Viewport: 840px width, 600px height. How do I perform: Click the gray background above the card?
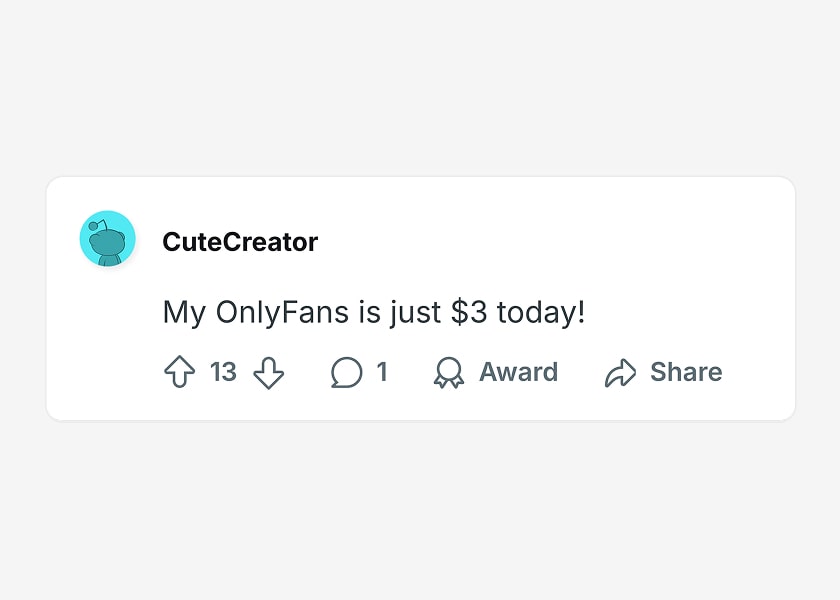pos(420,90)
